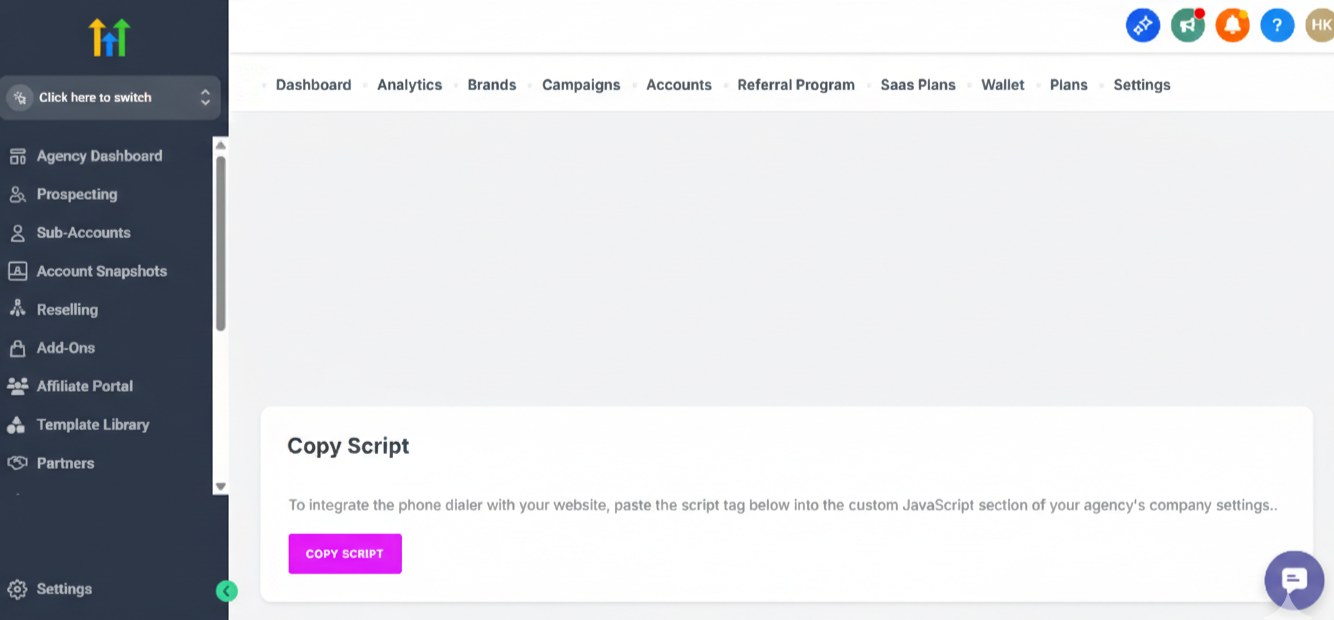Open the notifications bell icon
This screenshot has height=620, width=1334.
(1232, 25)
